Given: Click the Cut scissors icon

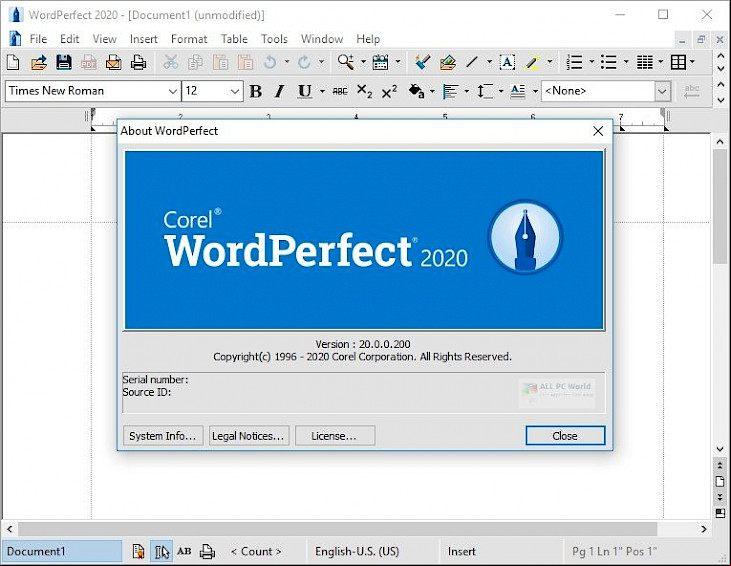Looking at the screenshot, I should tap(171, 62).
